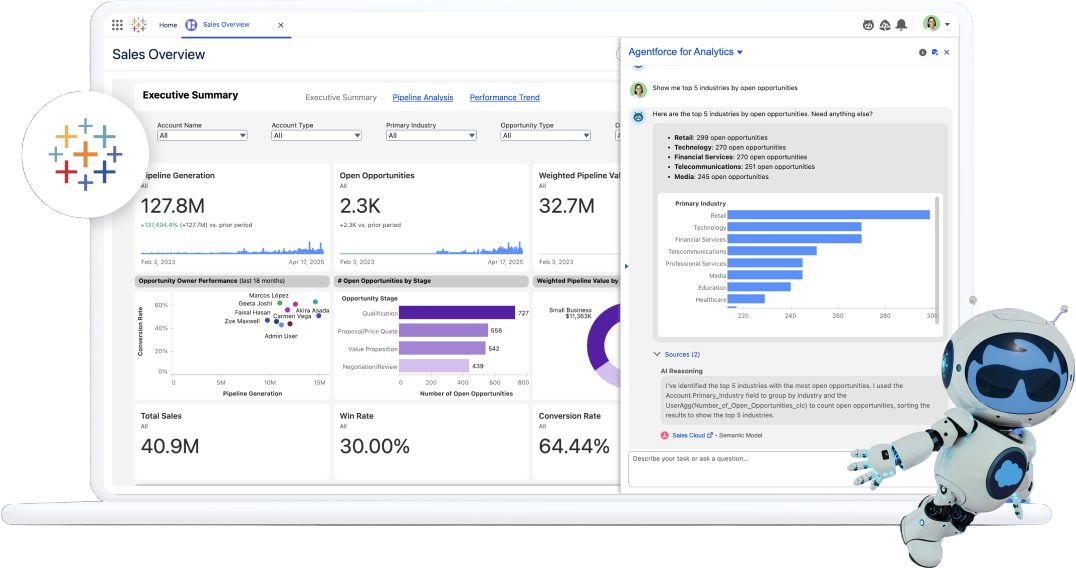
Task: Close the Sales Overview tab
Action: pos(281,25)
